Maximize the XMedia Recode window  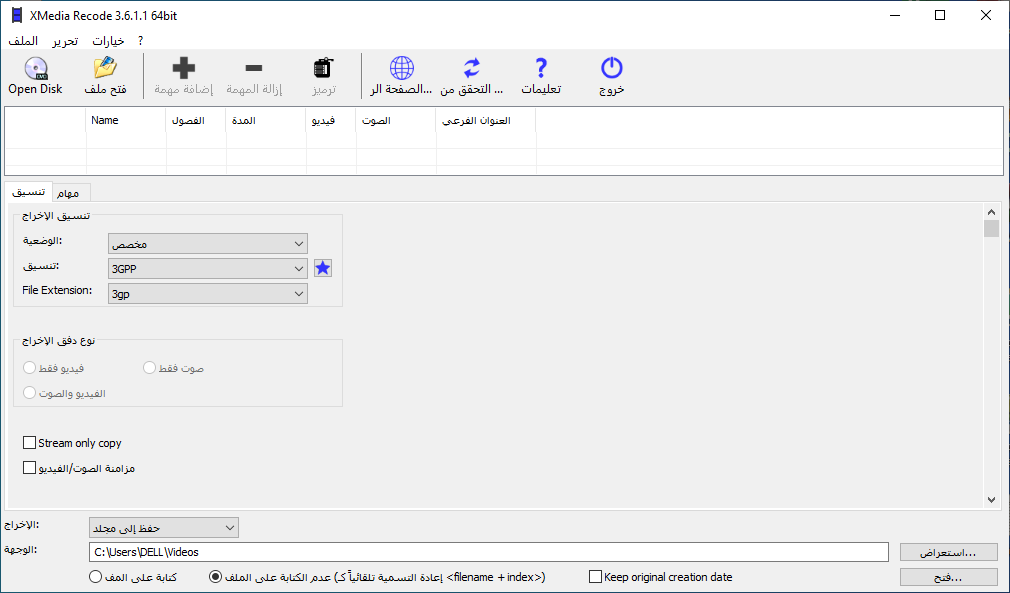coord(940,15)
